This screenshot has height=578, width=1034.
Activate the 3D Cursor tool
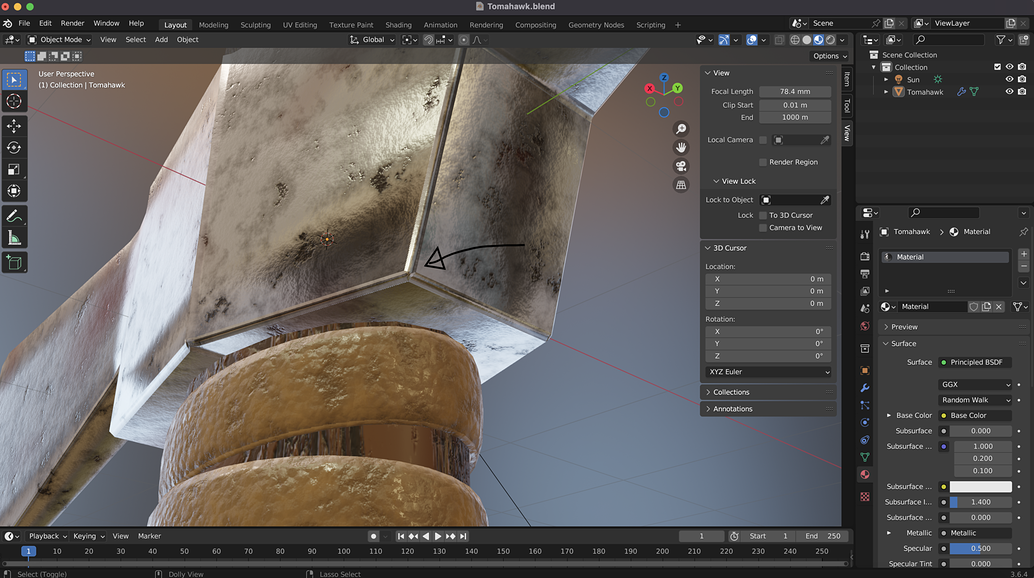pyautogui.click(x=14, y=101)
